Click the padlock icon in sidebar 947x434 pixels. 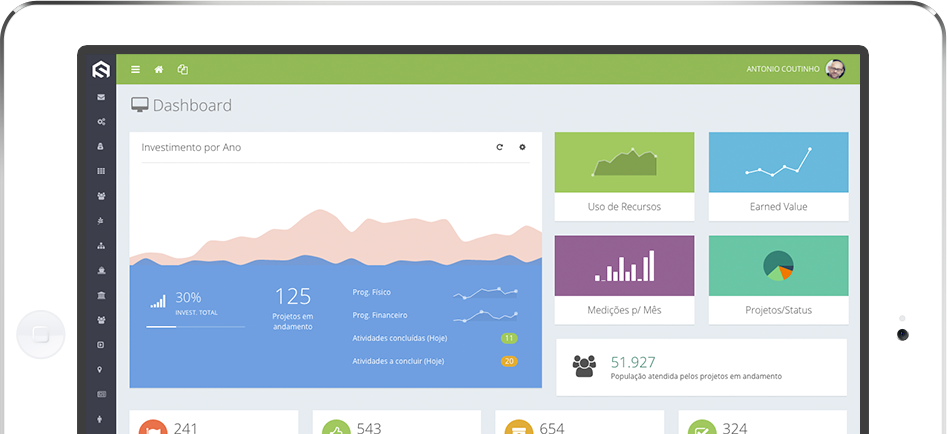coord(101,146)
